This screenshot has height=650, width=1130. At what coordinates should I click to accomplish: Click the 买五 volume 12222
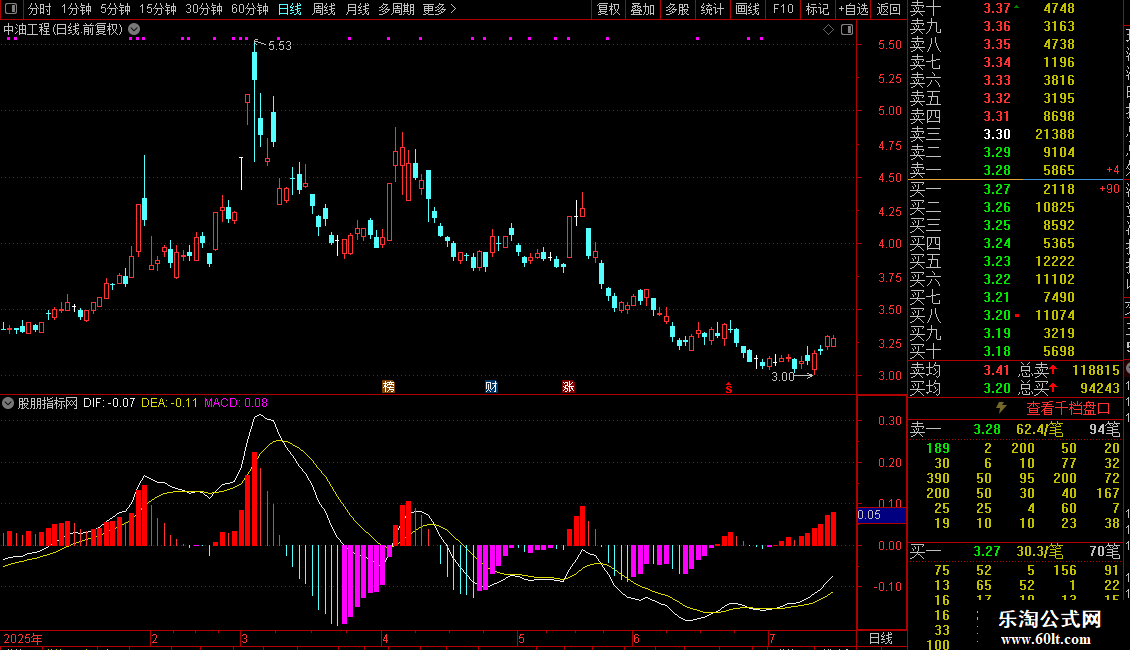coord(1055,261)
